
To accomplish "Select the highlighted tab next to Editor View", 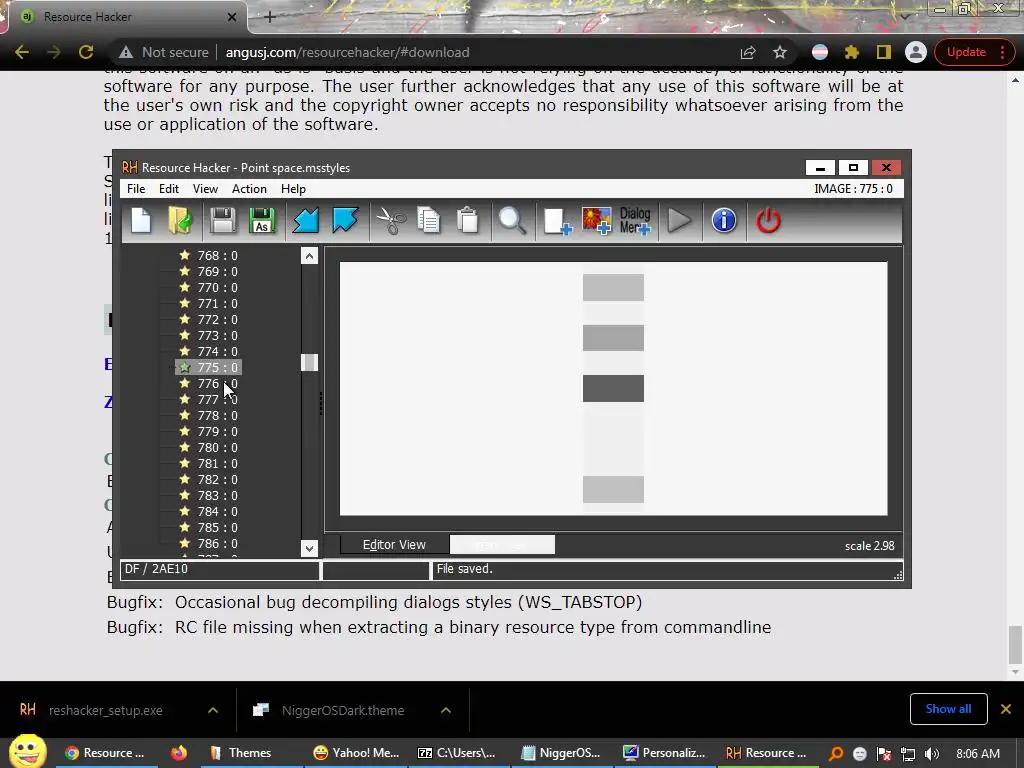I will (502, 545).
